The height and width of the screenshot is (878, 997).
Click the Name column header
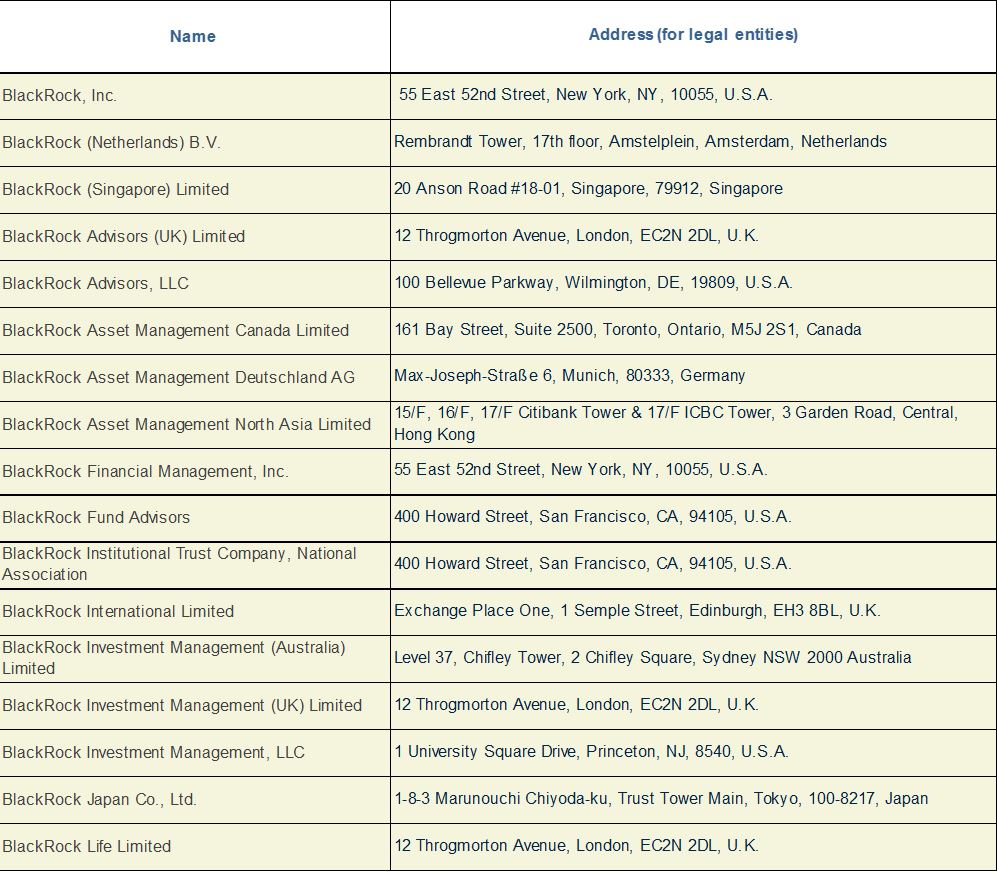coord(193,36)
